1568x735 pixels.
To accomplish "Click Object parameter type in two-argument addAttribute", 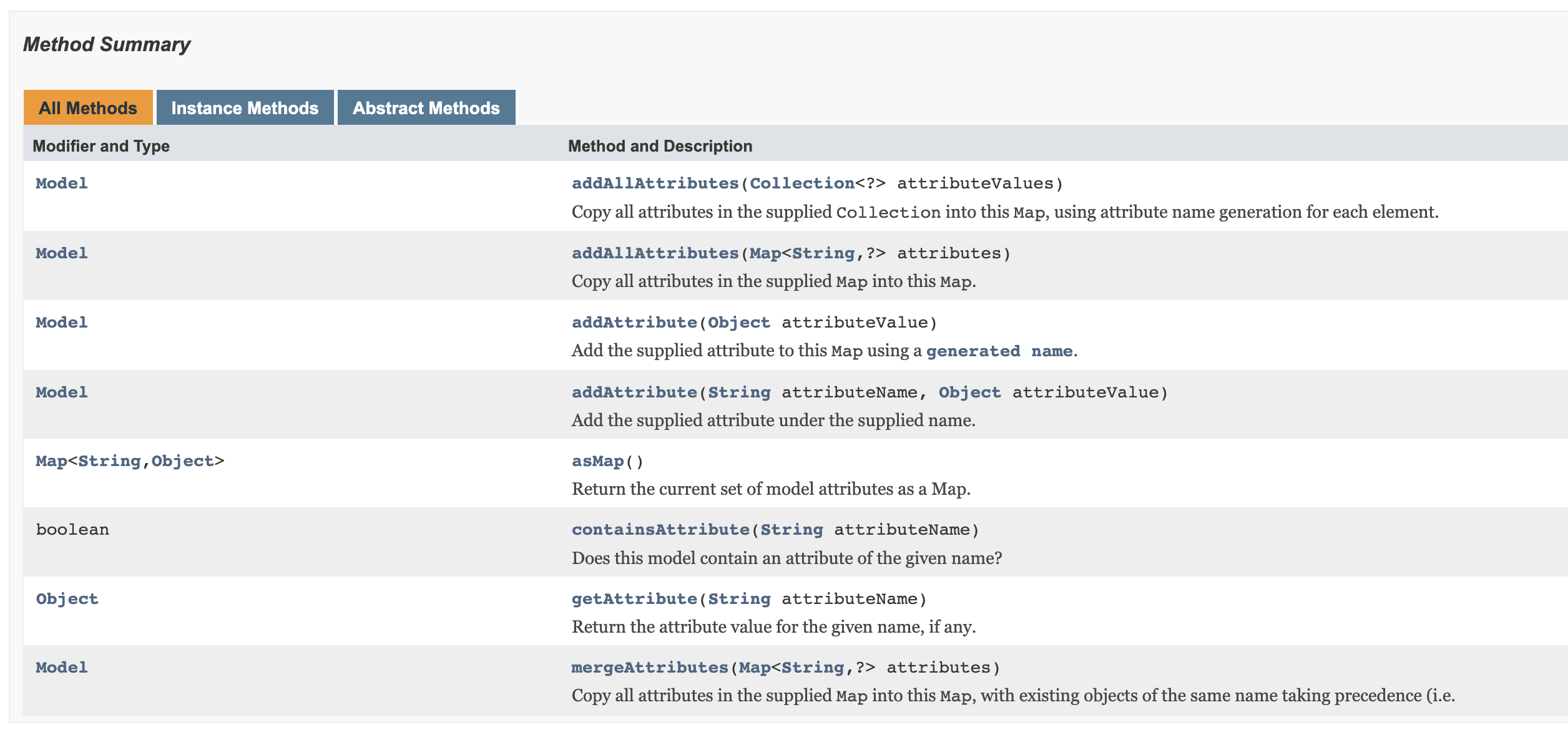I will (x=969, y=392).
